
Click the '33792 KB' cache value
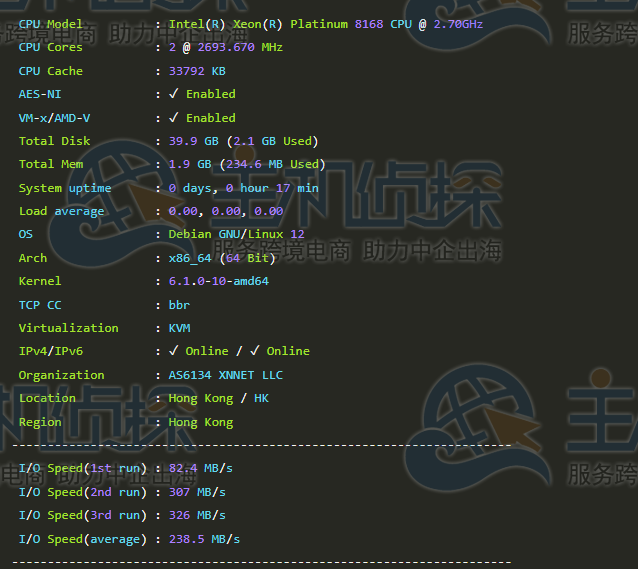pos(197,71)
